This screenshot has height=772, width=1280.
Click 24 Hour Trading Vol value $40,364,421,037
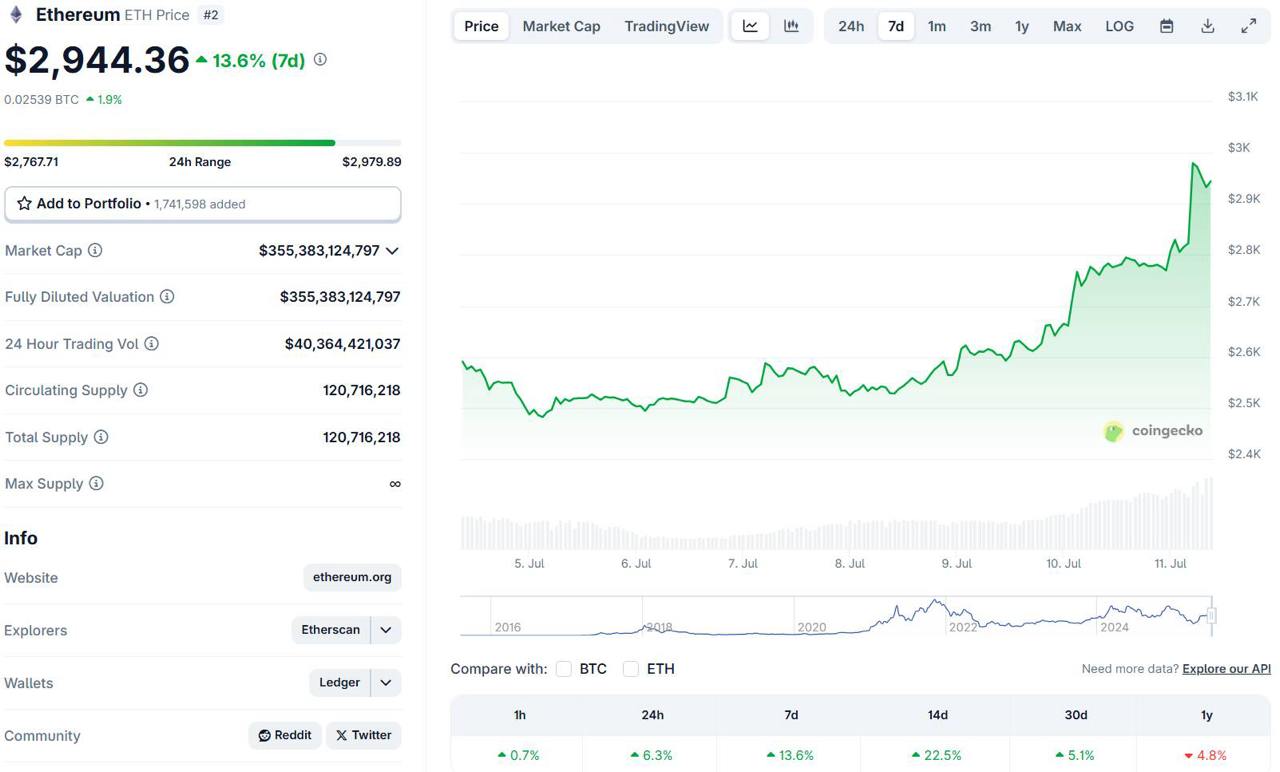[x=343, y=344]
